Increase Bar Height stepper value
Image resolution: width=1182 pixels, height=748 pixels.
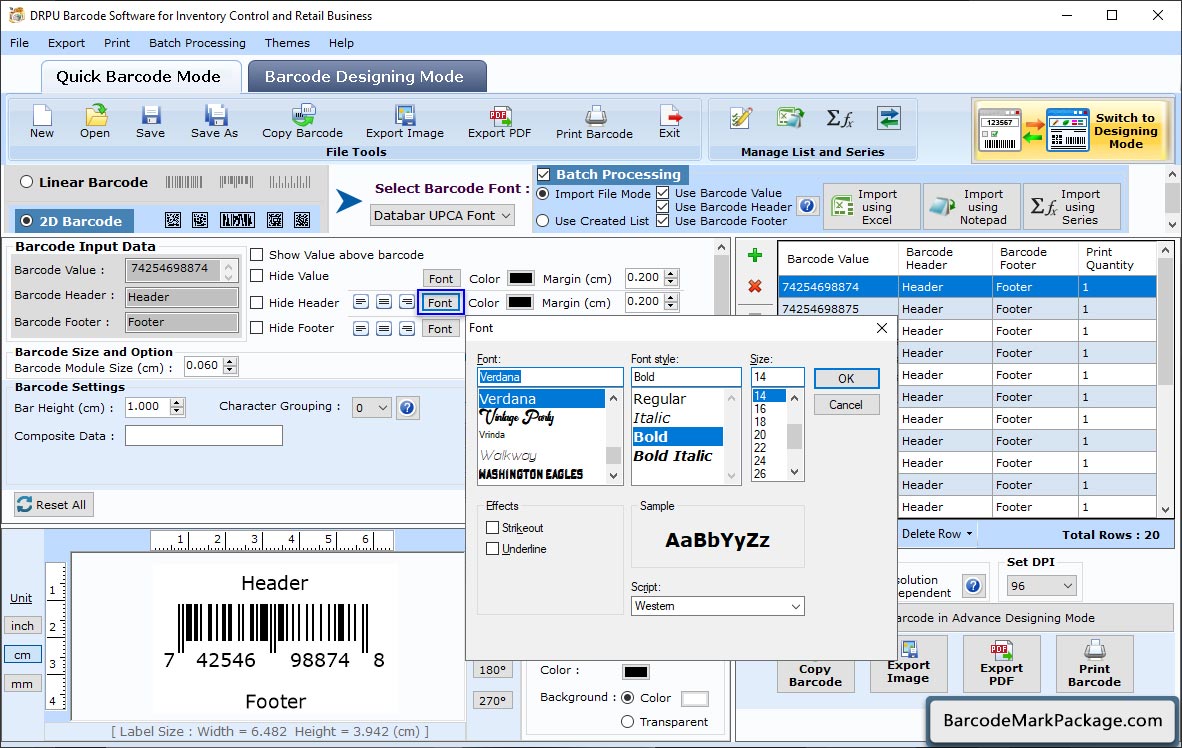coord(177,403)
